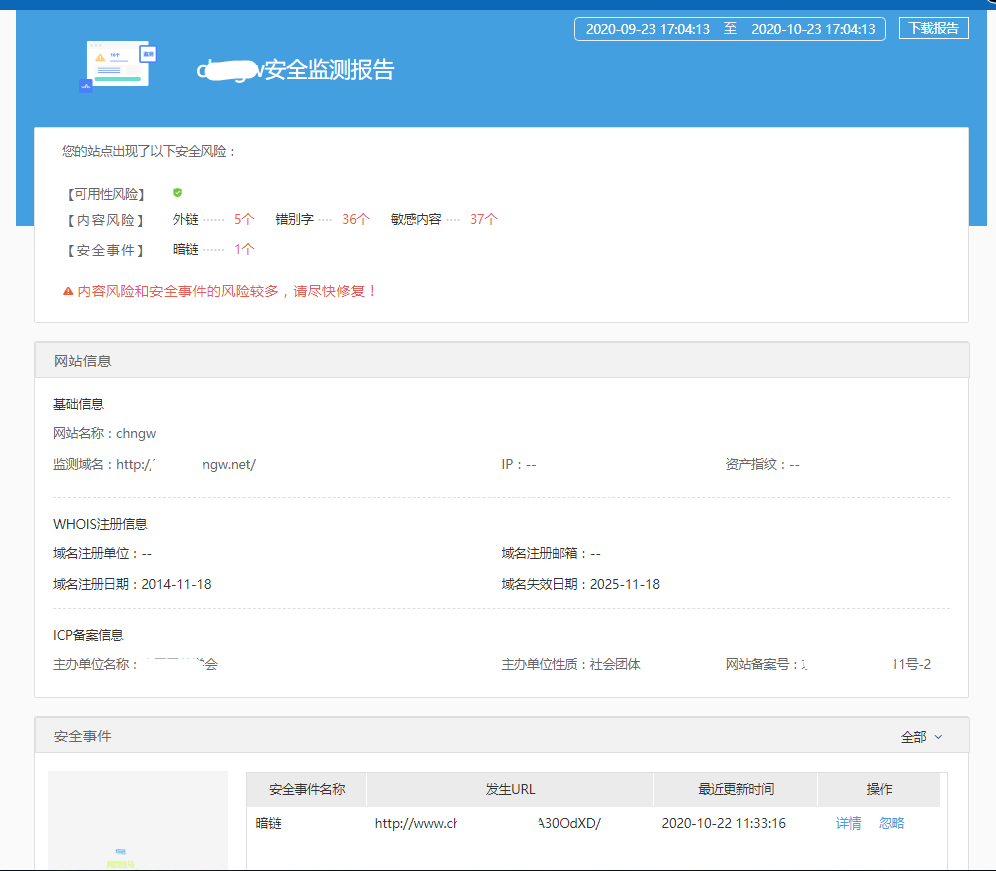Screen dimensions: 996x871
Task: Click the 域名注册日期：2014-11-18 text
Action: [x=132, y=584]
